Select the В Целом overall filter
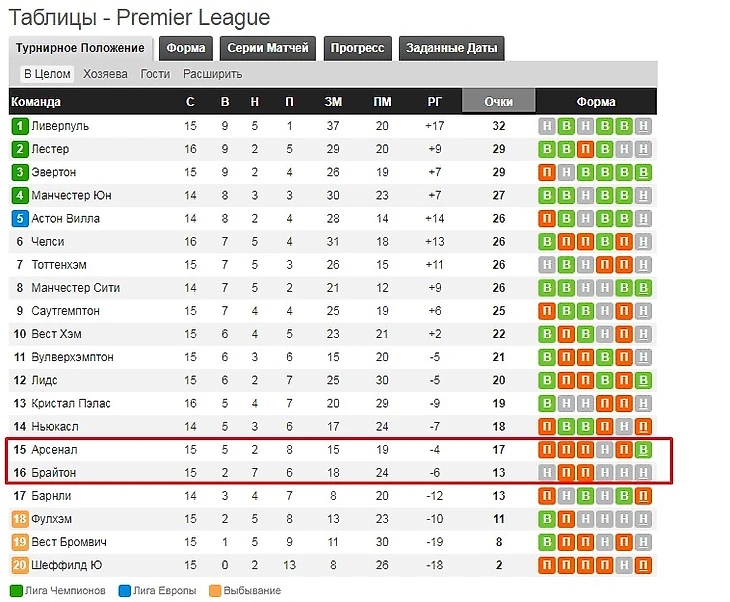 click(x=47, y=74)
